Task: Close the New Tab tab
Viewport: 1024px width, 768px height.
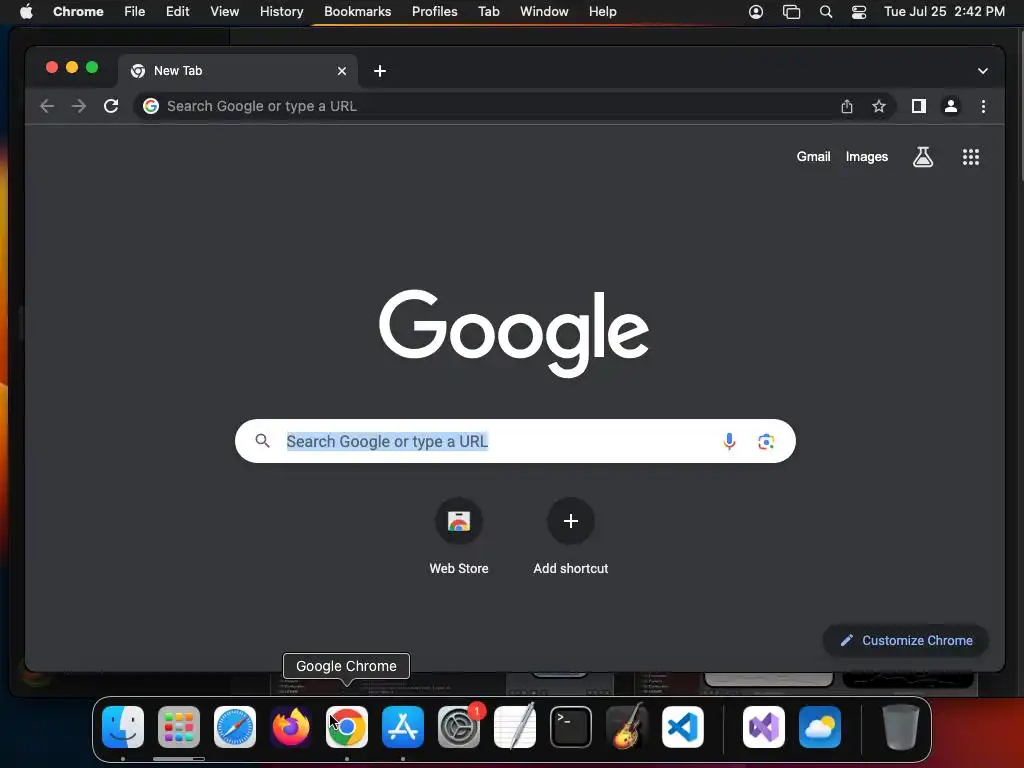Action: 342,71
